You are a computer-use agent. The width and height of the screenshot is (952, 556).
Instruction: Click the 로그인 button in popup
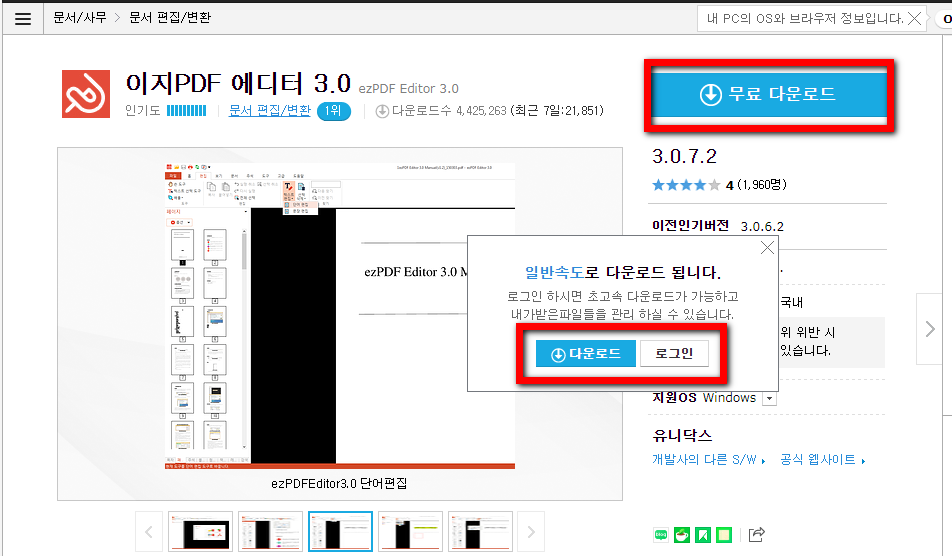coord(674,354)
